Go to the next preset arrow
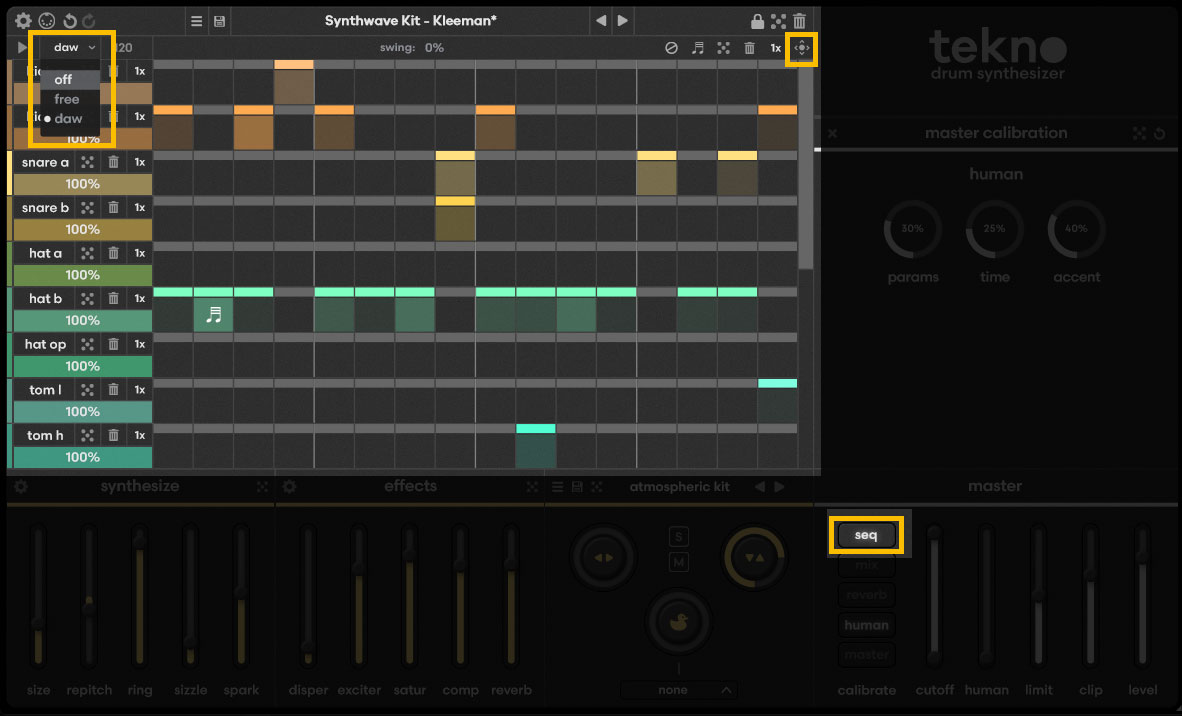1182x716 pixels. (x=623, y=21)
